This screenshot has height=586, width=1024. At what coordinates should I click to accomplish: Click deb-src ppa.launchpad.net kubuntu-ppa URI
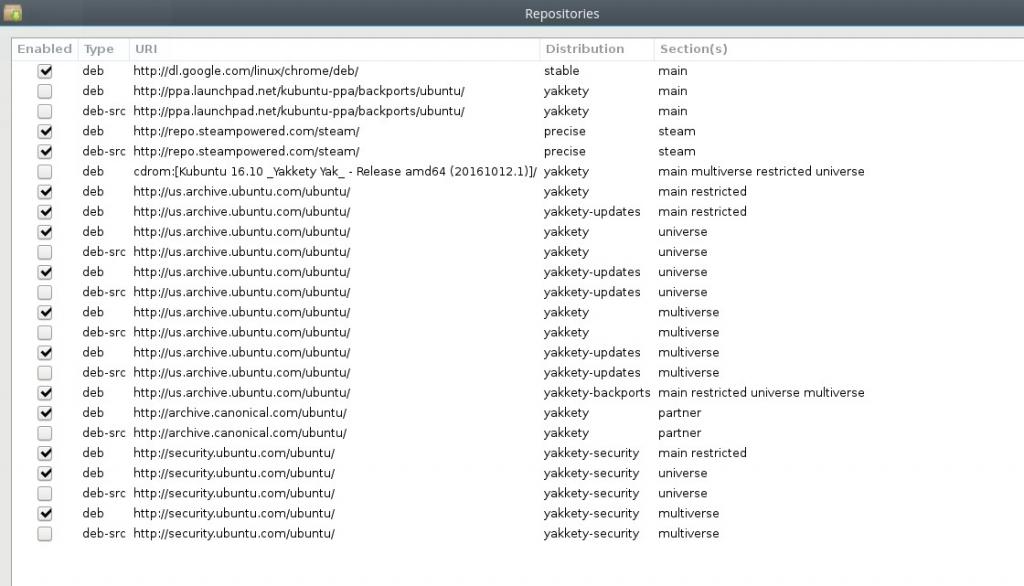click(x=298, y=111)
